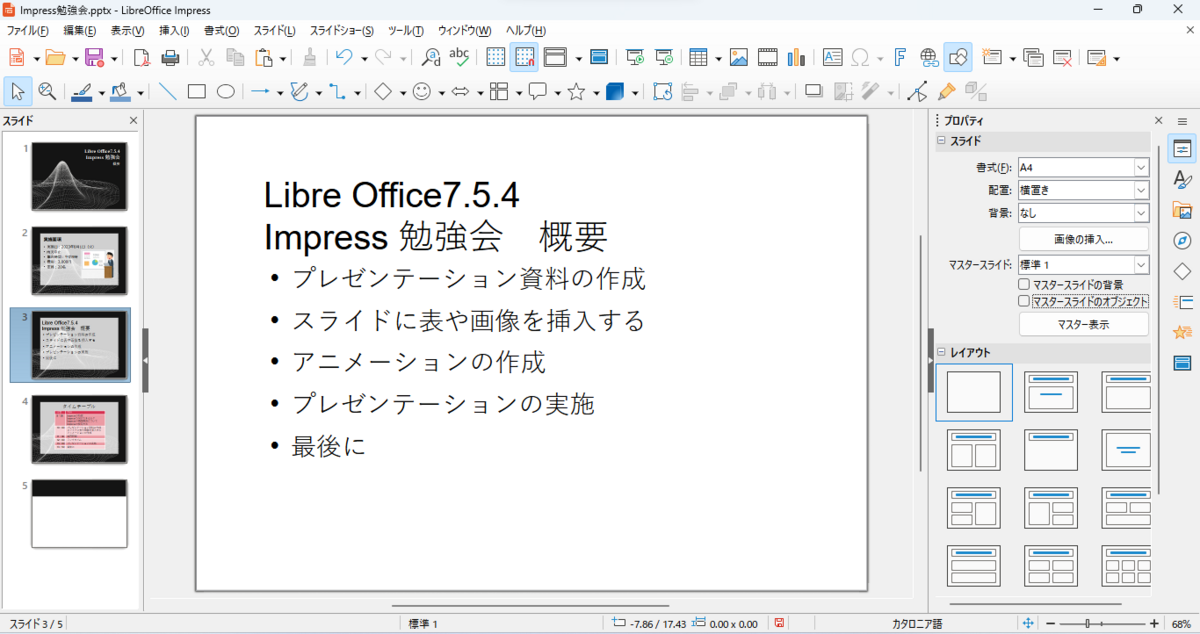
Task: Open the Gallery sidebar deck
Action: click(1182, 210)
